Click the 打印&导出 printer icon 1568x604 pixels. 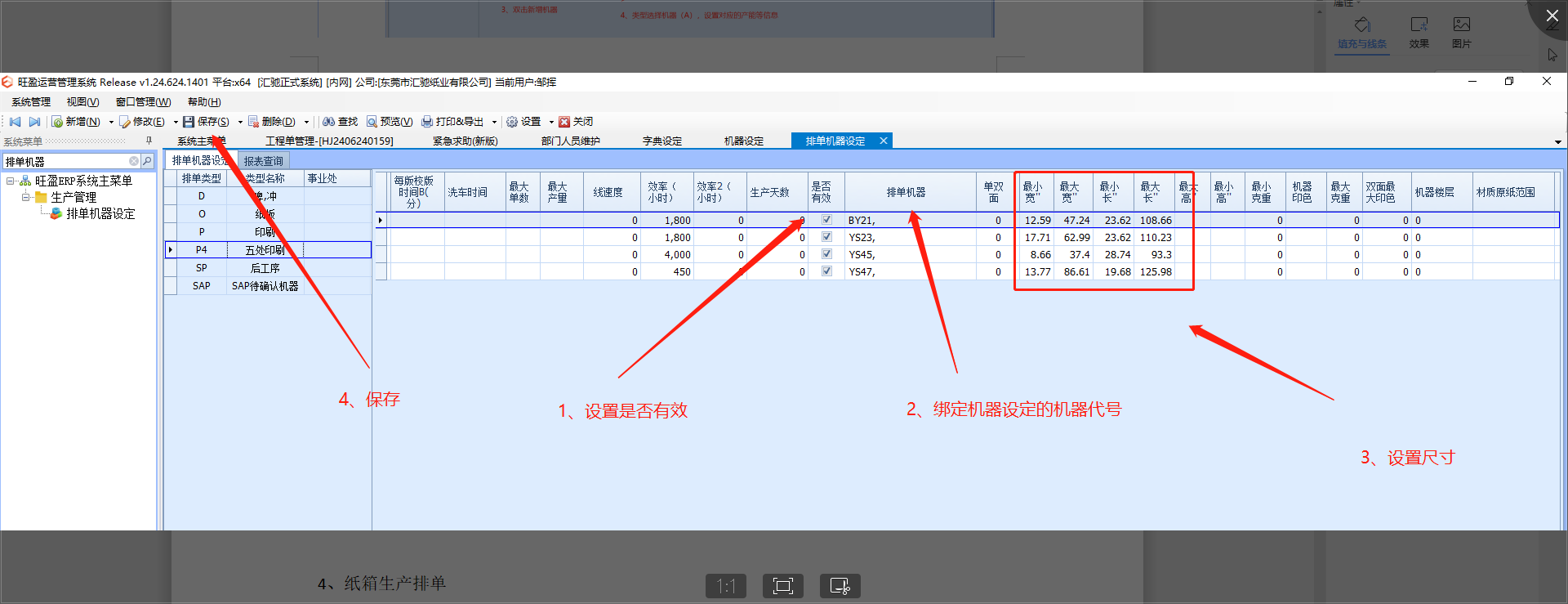pos(427,122)
